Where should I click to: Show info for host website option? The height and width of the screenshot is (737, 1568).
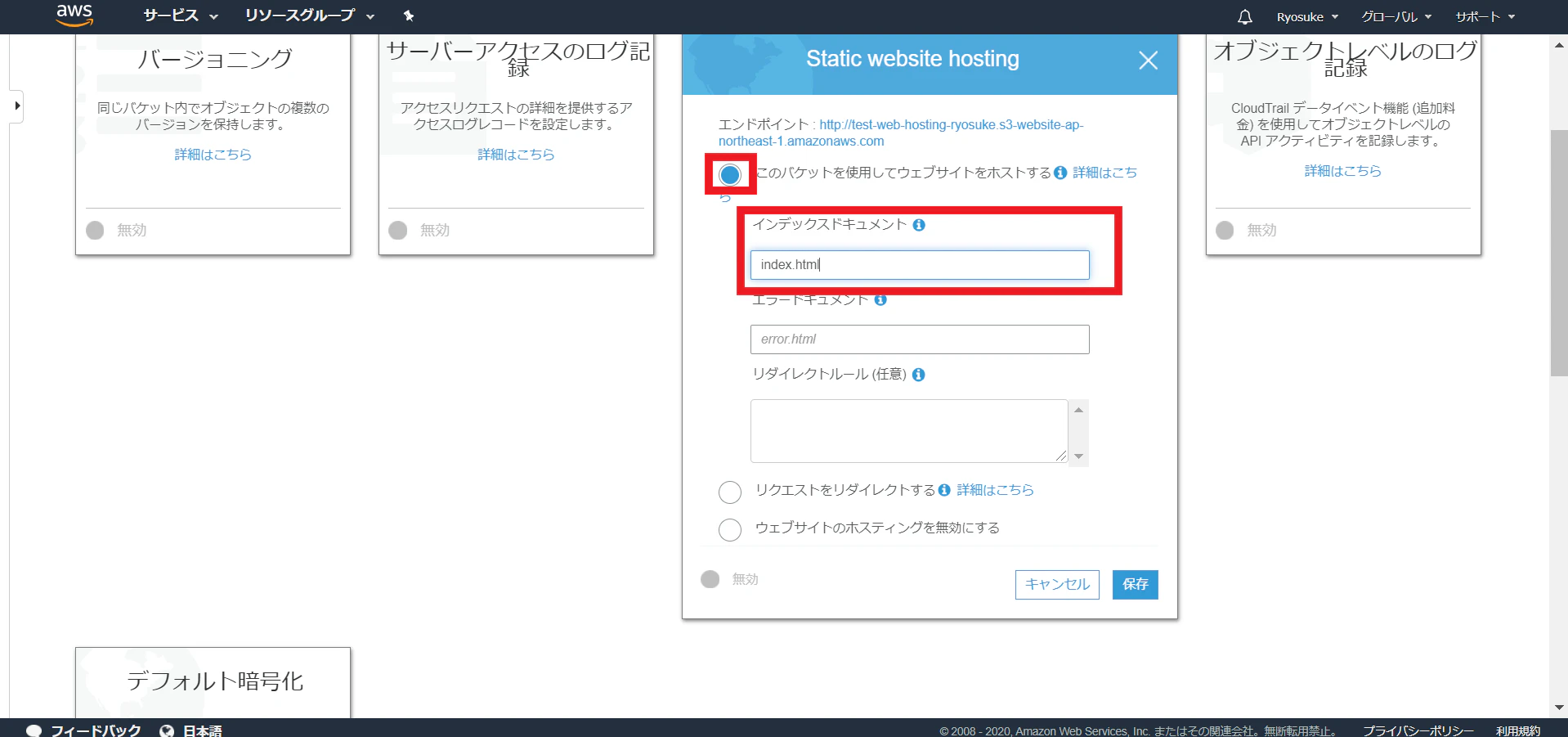(x=1060, y=173)
